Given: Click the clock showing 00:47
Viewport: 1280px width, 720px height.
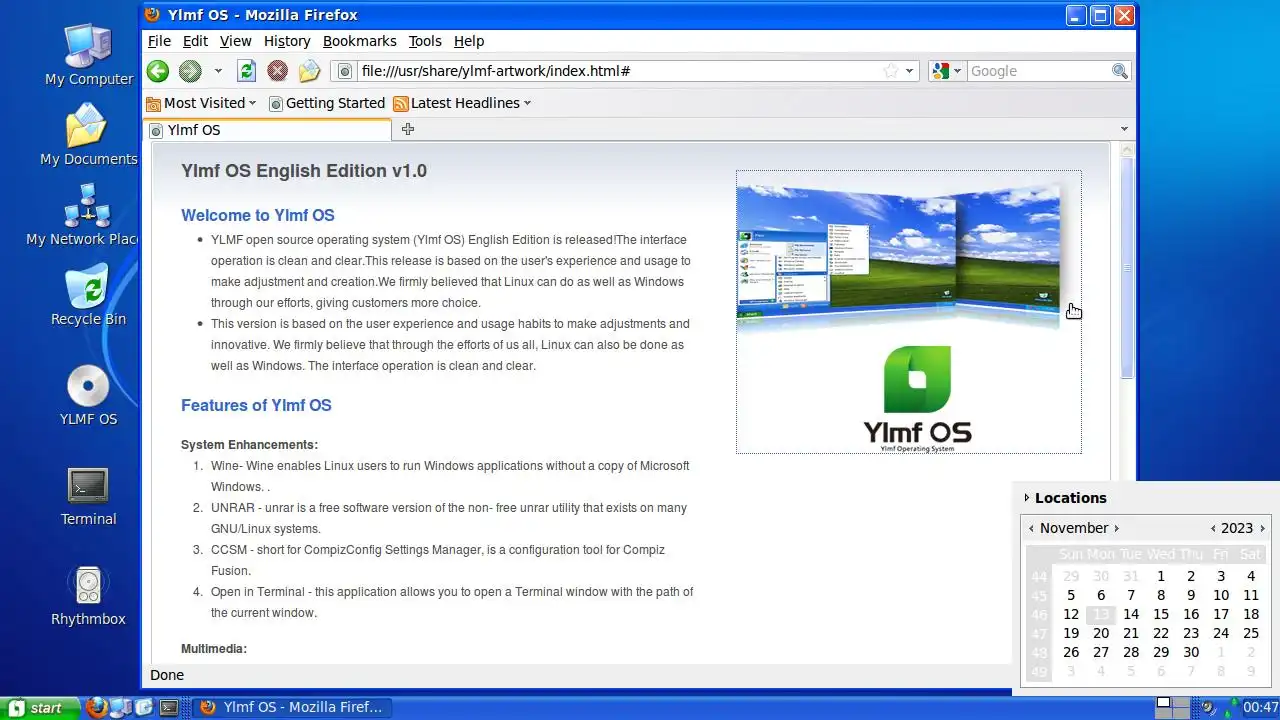Looking at the screenshot, I should pos(1261,708).
